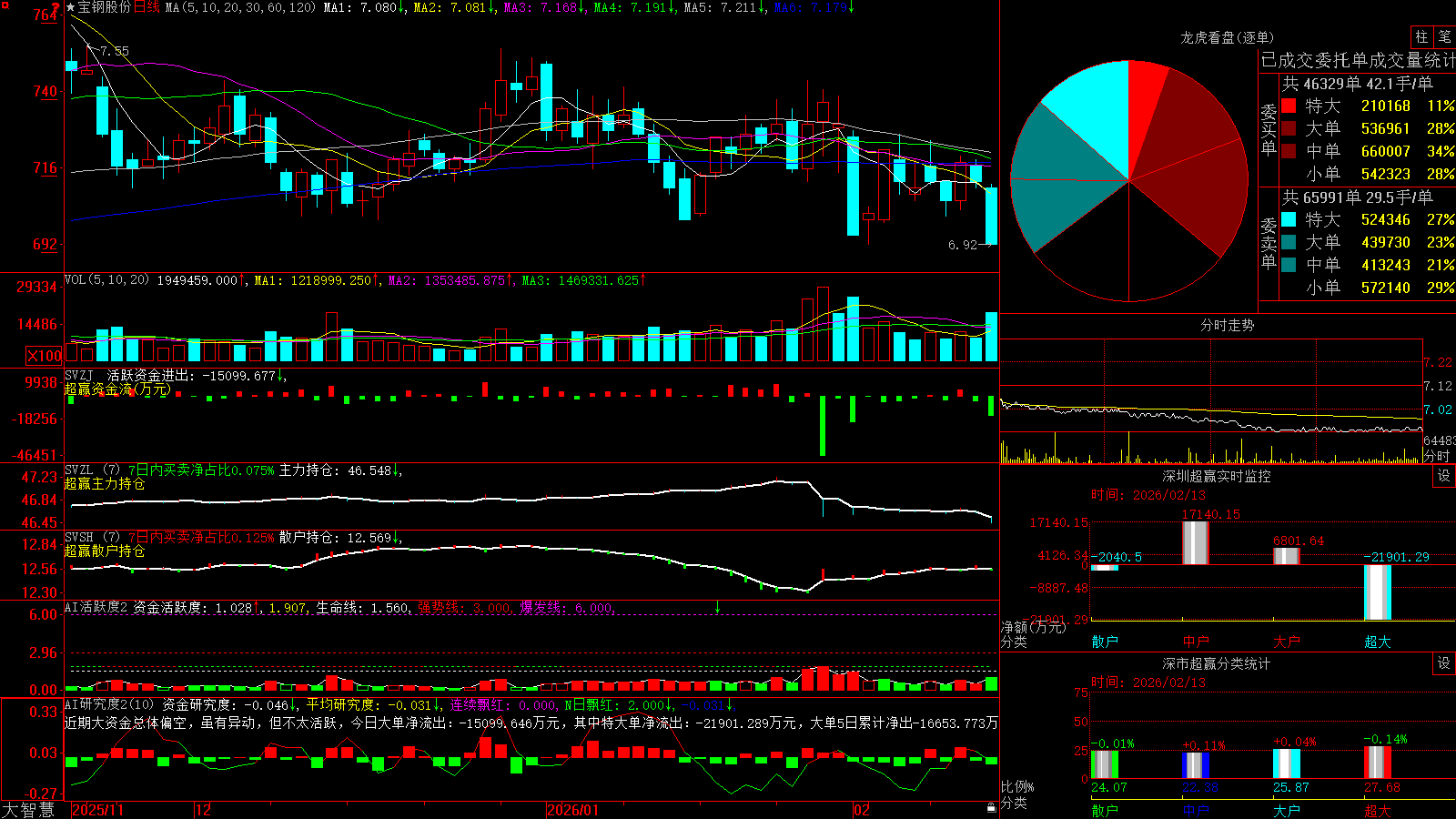Click the dark red 大单 buy legend swatch
This screenshot has width=1456, height=819.
coord(1289,128)
